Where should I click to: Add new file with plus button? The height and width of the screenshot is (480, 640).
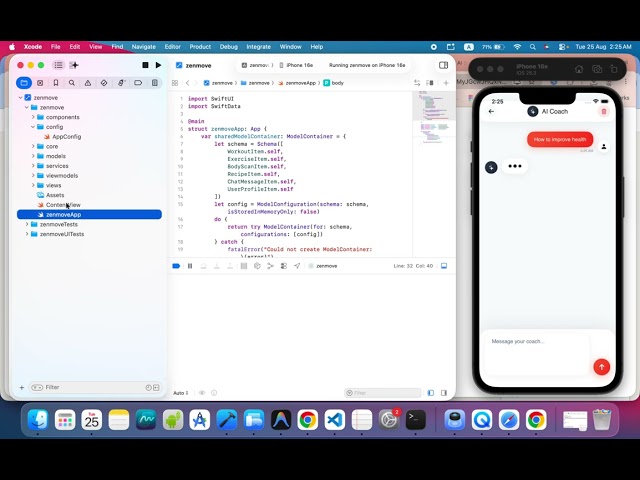[x=22, y=387]
